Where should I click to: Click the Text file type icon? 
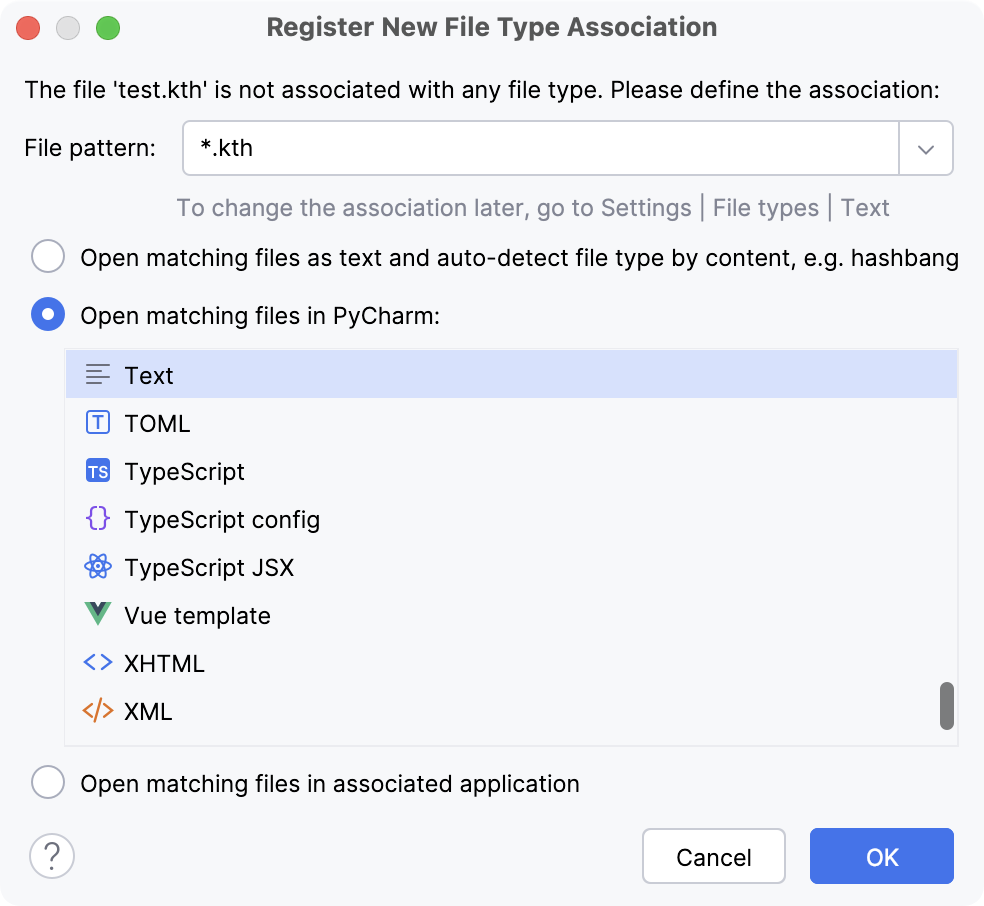click(x=96, y=374)
